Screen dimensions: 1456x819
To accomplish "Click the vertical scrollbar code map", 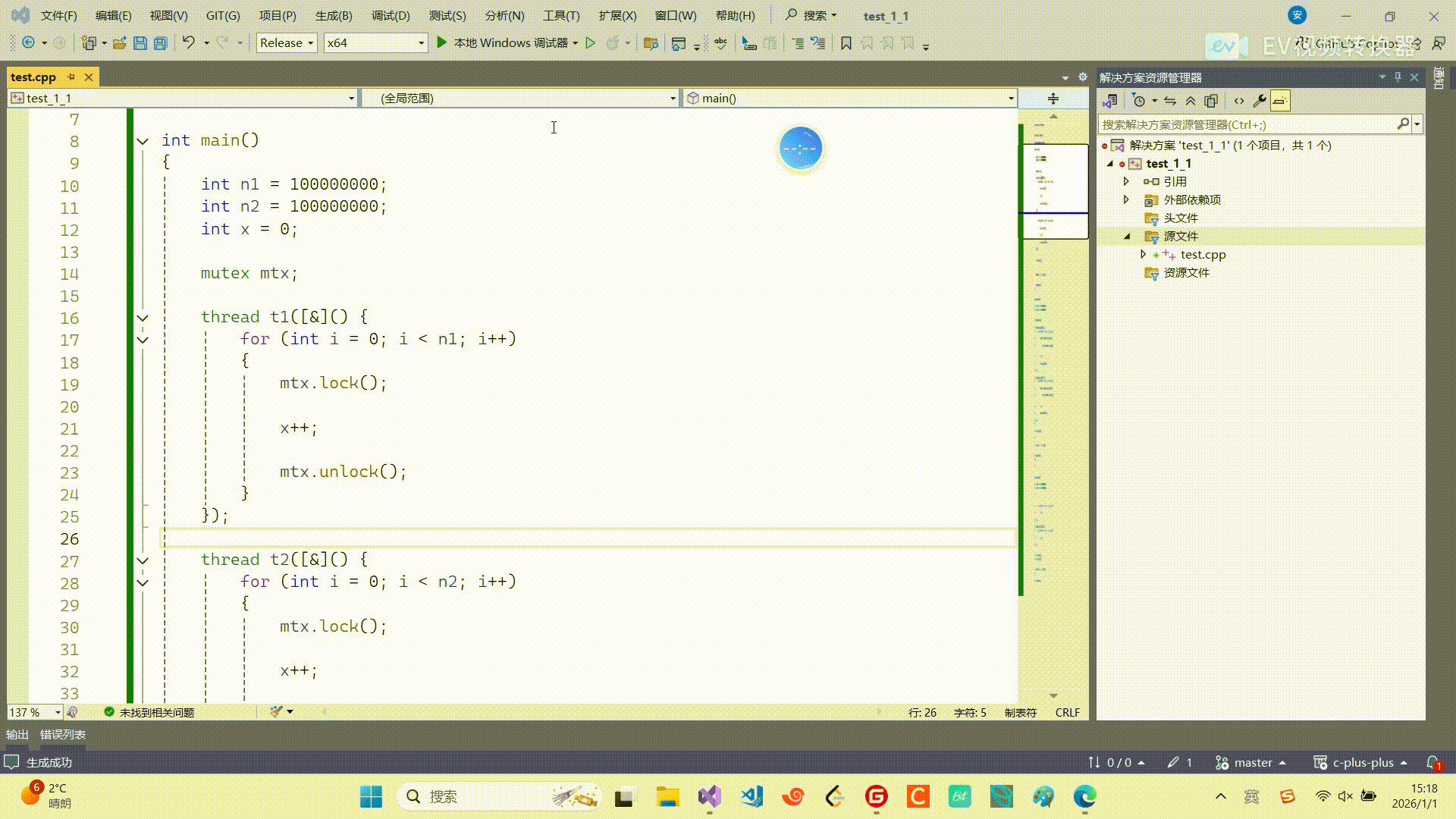I will coord(1055,379).
